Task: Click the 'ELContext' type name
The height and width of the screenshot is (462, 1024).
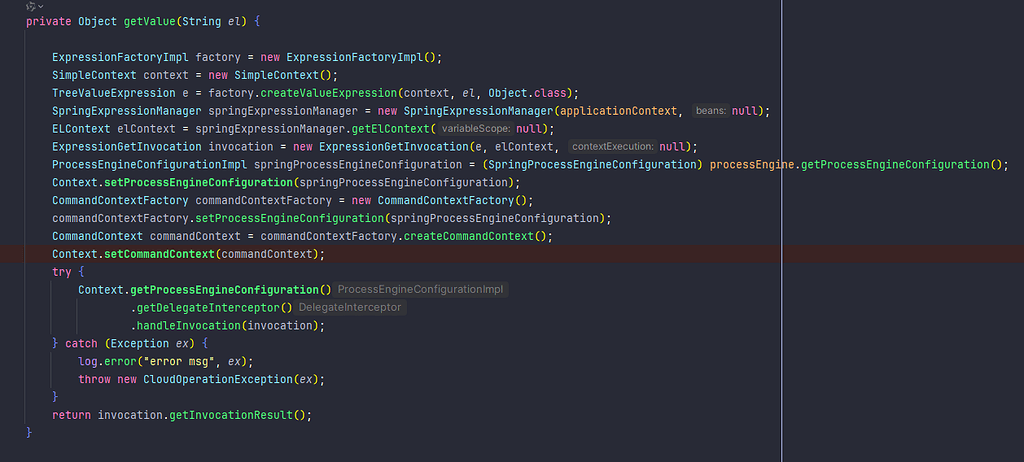Action: click(81, 129)
